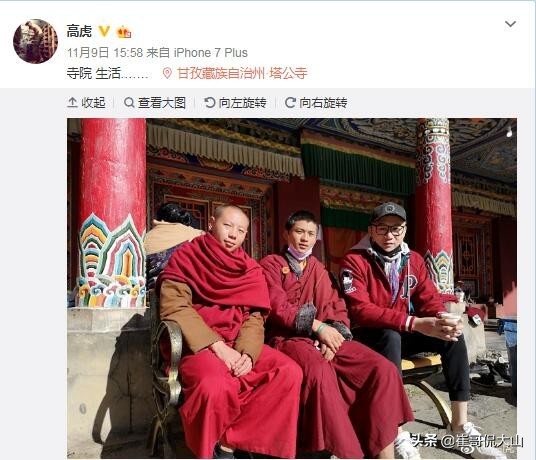Click the clockwise rotate icon
536x460 pixels.
[x=290, y=103]
